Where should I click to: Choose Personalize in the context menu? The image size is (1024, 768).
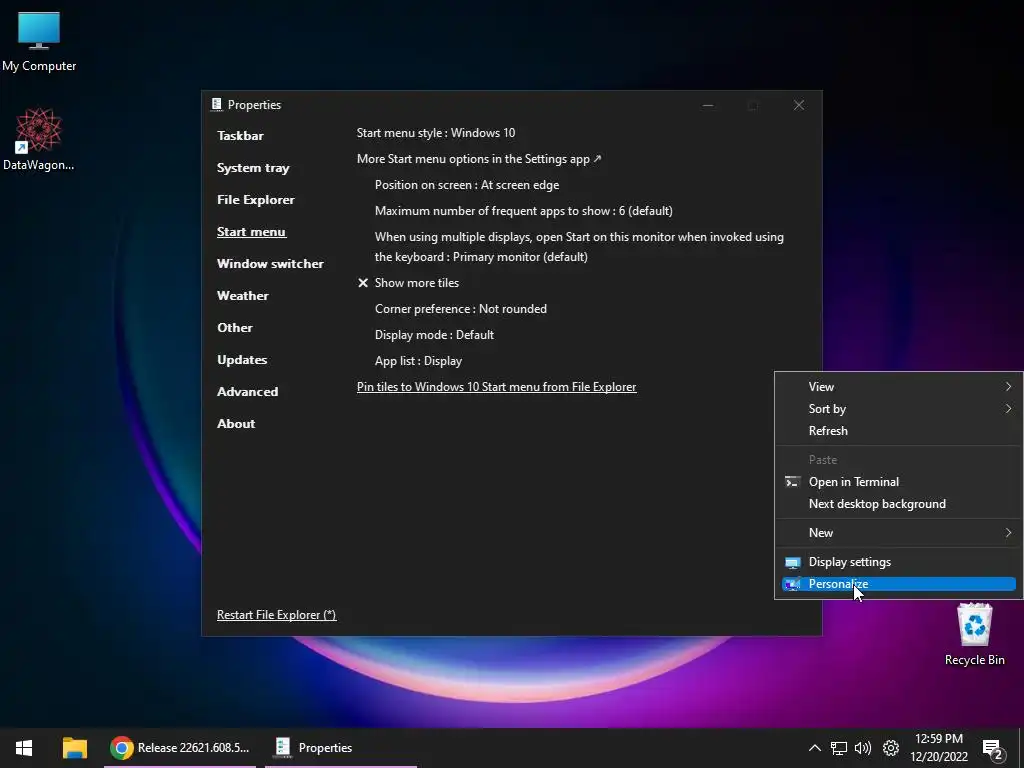(899, 584)
